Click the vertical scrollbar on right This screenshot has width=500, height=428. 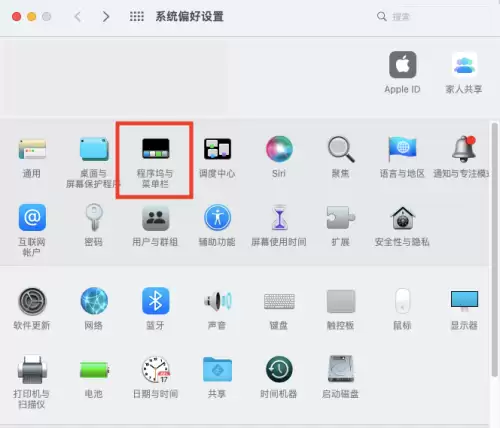coord(495,250)
